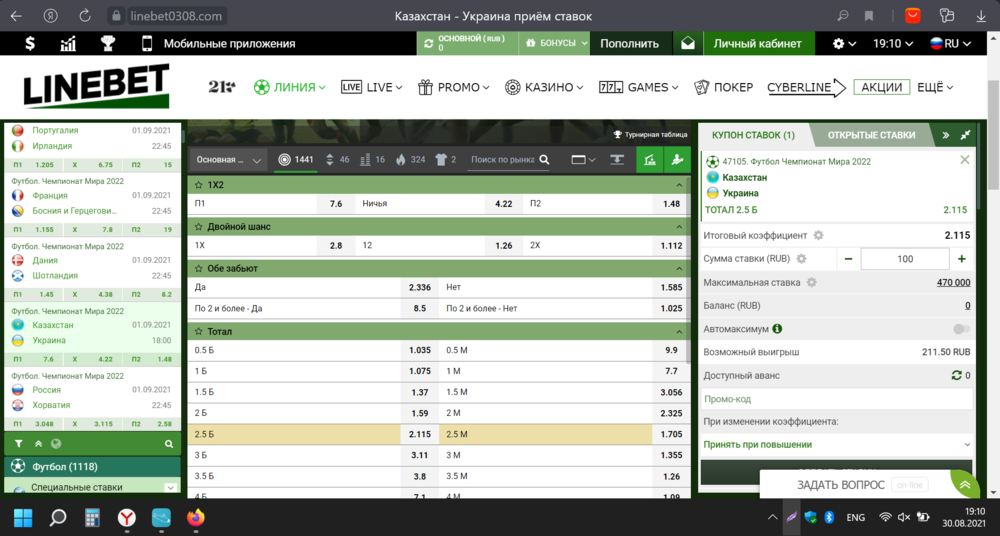The width and height of the screenshot is (1000, 536).
Task: Click the АКЦИИ button
Action: [x=881, y=87]
